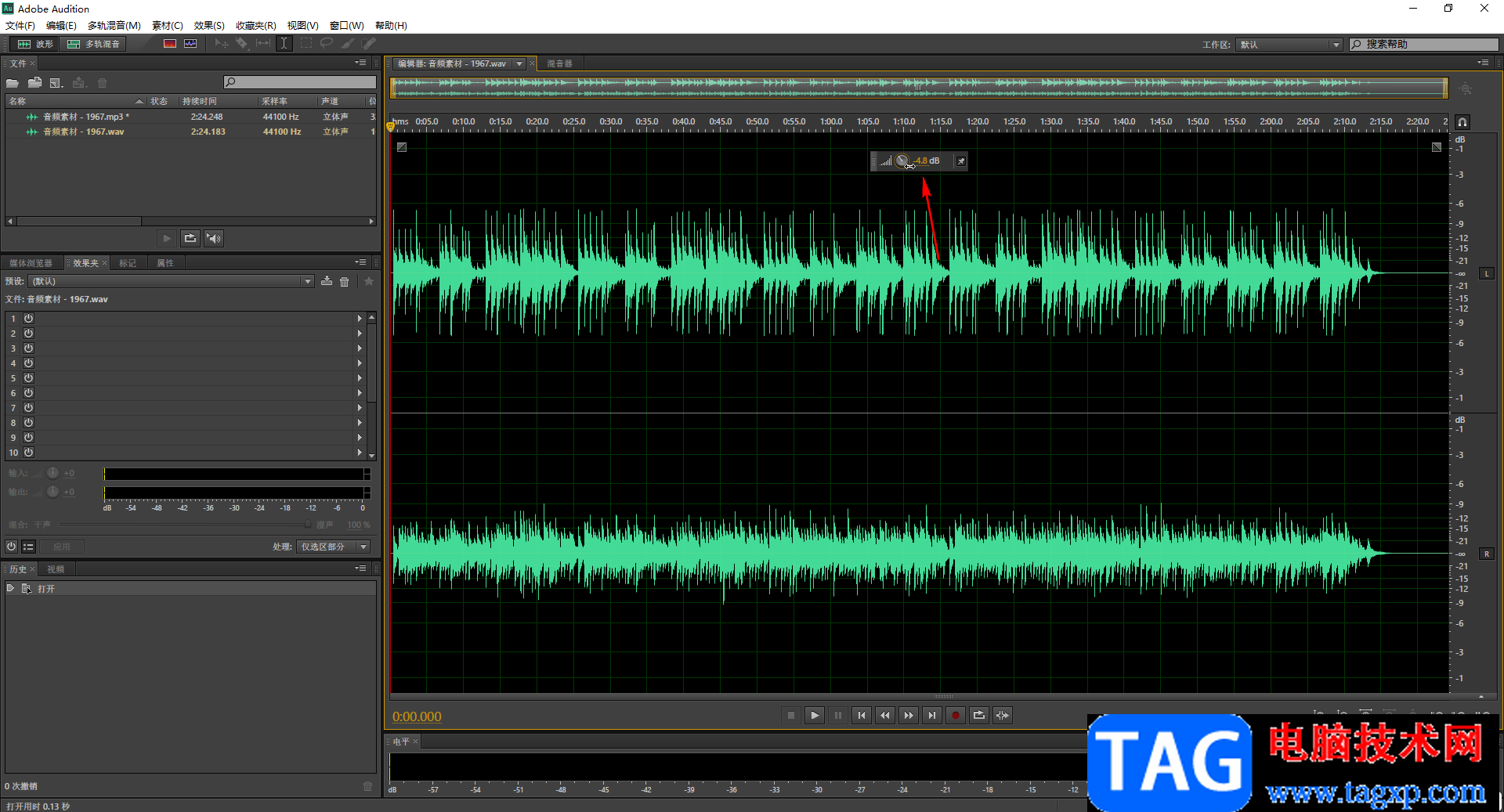Select 音频素材 - 1967.mp3 file row
Viewport: 1504px width, 812px height.
pyautogui.click(x=190, y=117)
